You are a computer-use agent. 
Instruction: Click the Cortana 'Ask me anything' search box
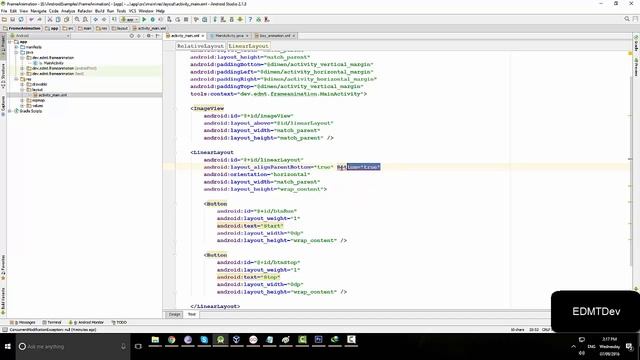pyautogui.click(x=73, y=347)
